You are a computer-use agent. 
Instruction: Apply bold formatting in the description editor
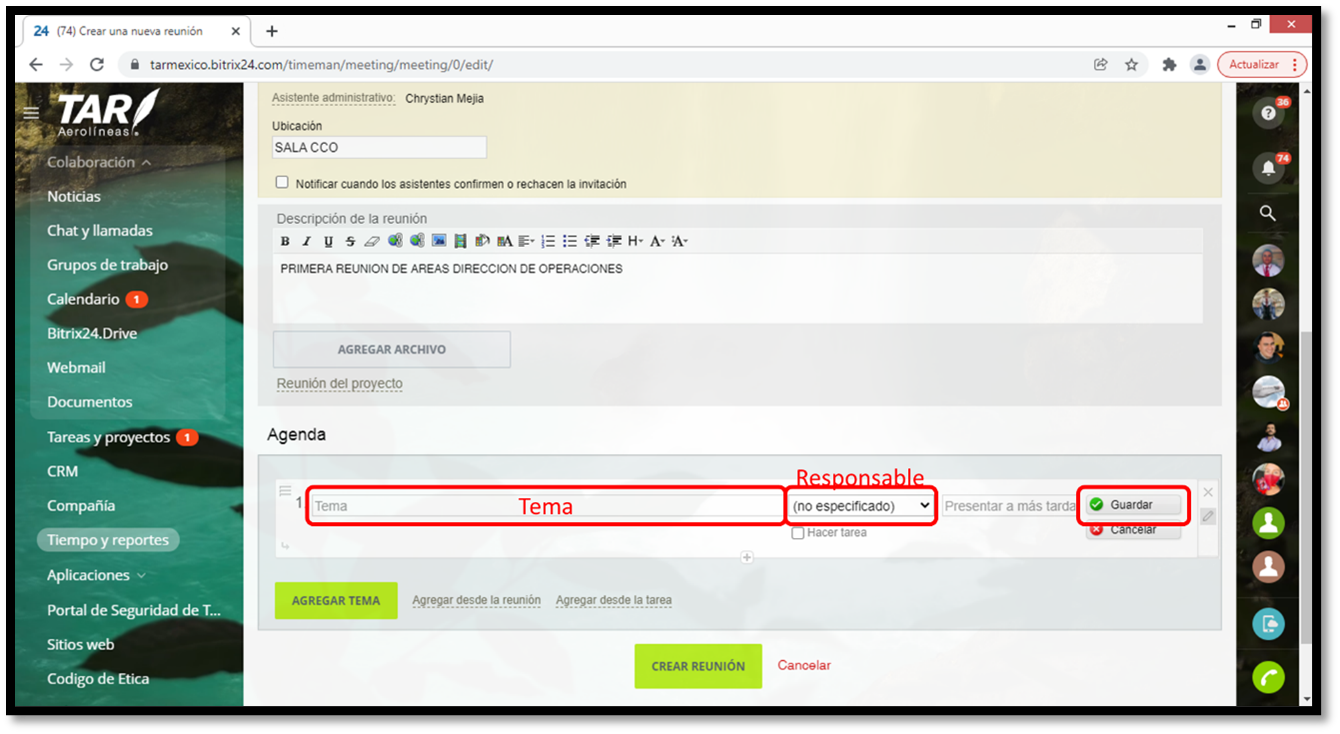pyautogui.click(x=284, y=240)
